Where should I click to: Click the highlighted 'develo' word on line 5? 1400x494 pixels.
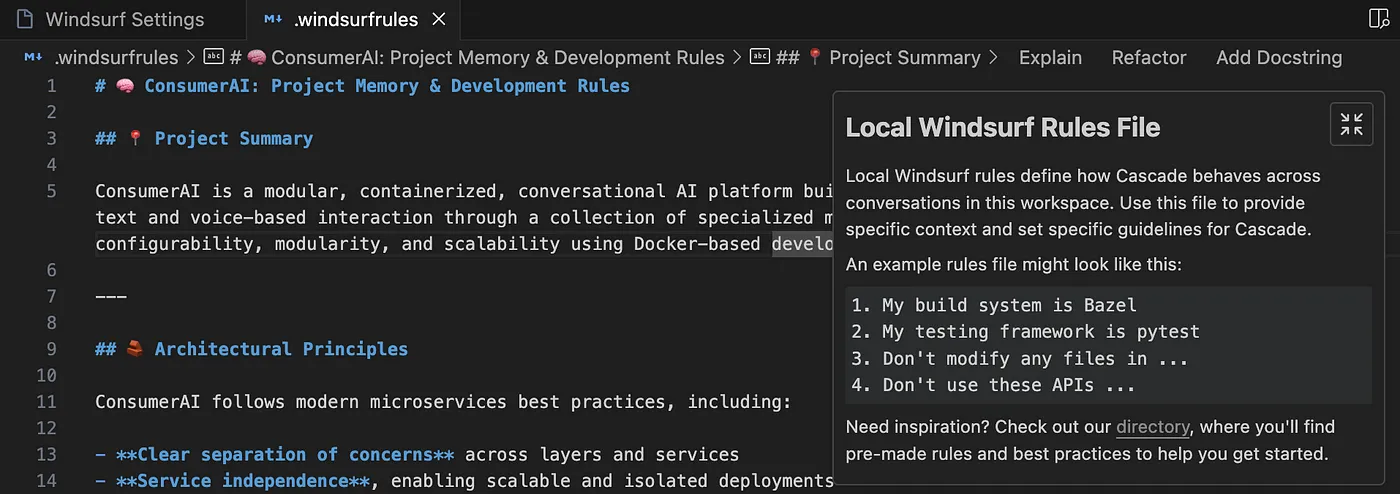[x=802, y=244]
